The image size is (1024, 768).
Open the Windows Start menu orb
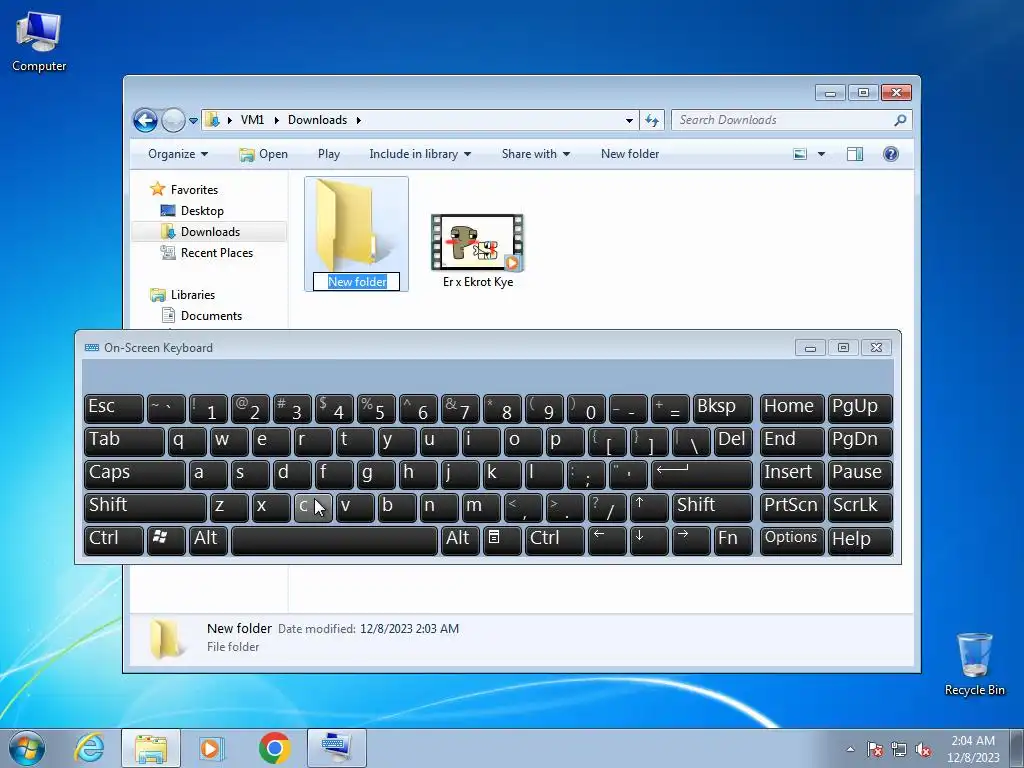pos(27,748)
